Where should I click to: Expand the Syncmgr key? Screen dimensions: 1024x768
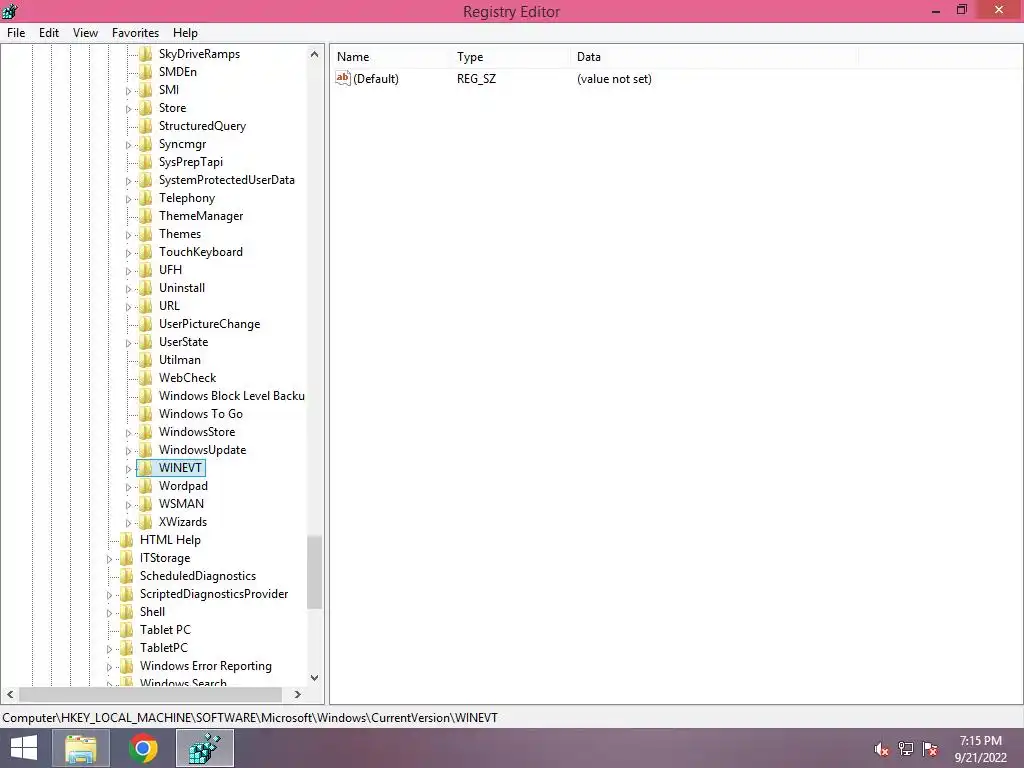click(129, 145)
